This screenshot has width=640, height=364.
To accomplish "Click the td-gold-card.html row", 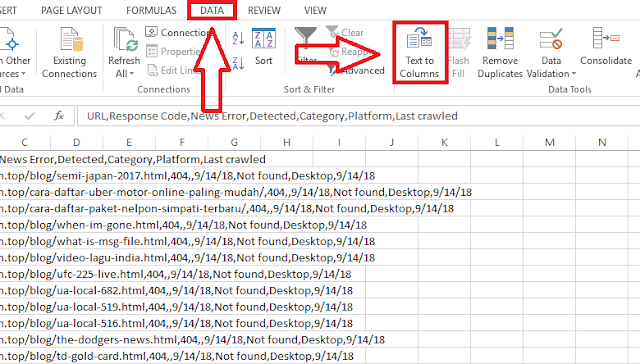I will [177, 356].
